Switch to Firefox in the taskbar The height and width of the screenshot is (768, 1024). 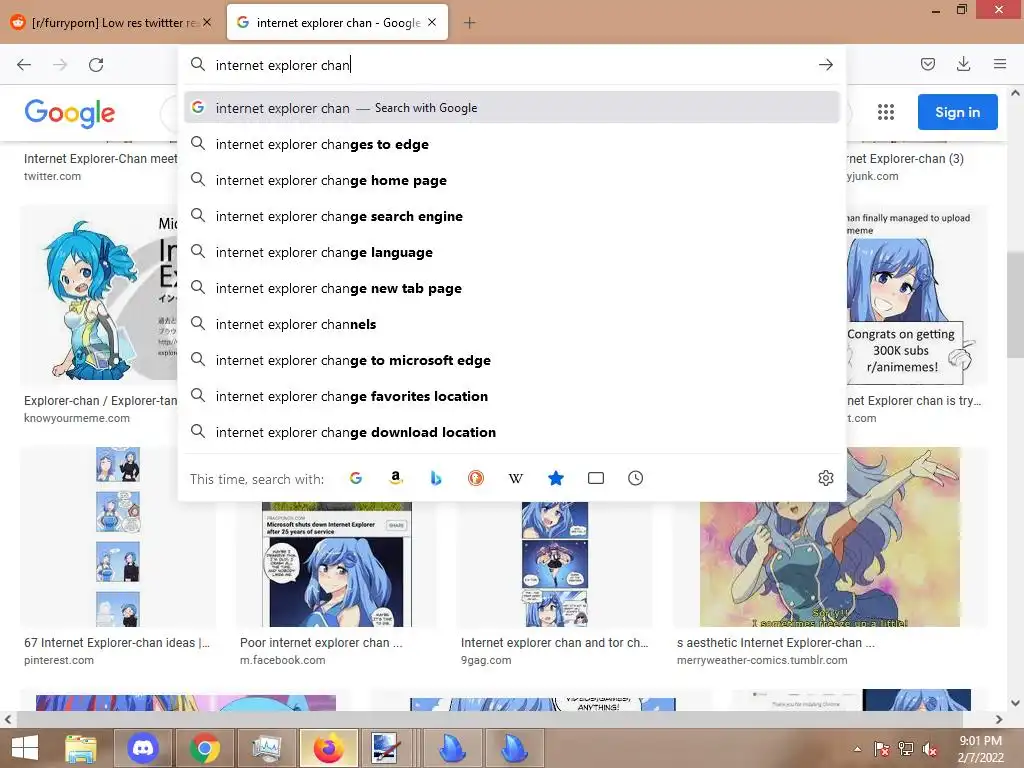click(328, 748)
